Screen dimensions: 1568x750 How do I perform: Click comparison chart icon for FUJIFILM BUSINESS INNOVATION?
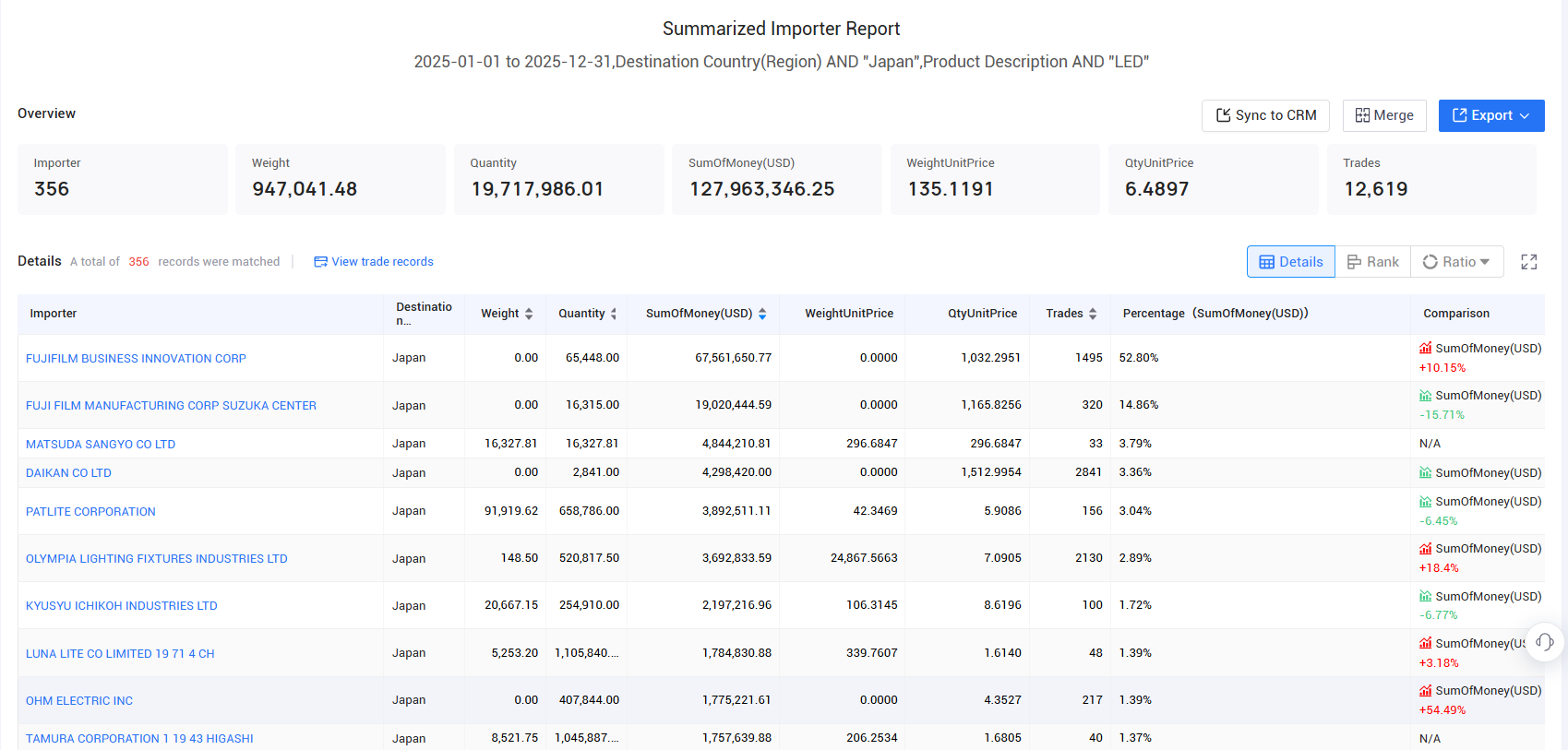[1426, 348]
